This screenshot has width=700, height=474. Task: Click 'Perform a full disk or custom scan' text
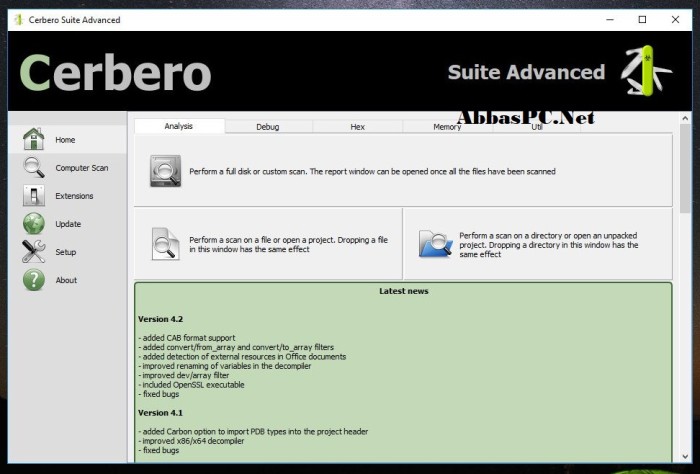tap(372, 171)
